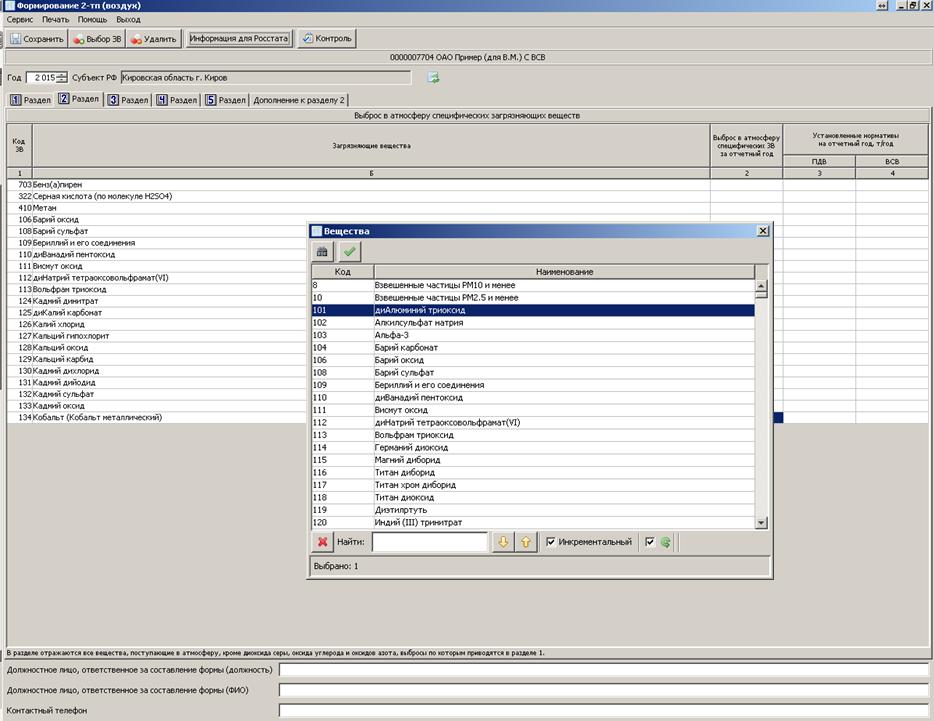The width and height of the screenshot is (934, 721).
Task: Click into the Найти search field
Action: point(430,542)
